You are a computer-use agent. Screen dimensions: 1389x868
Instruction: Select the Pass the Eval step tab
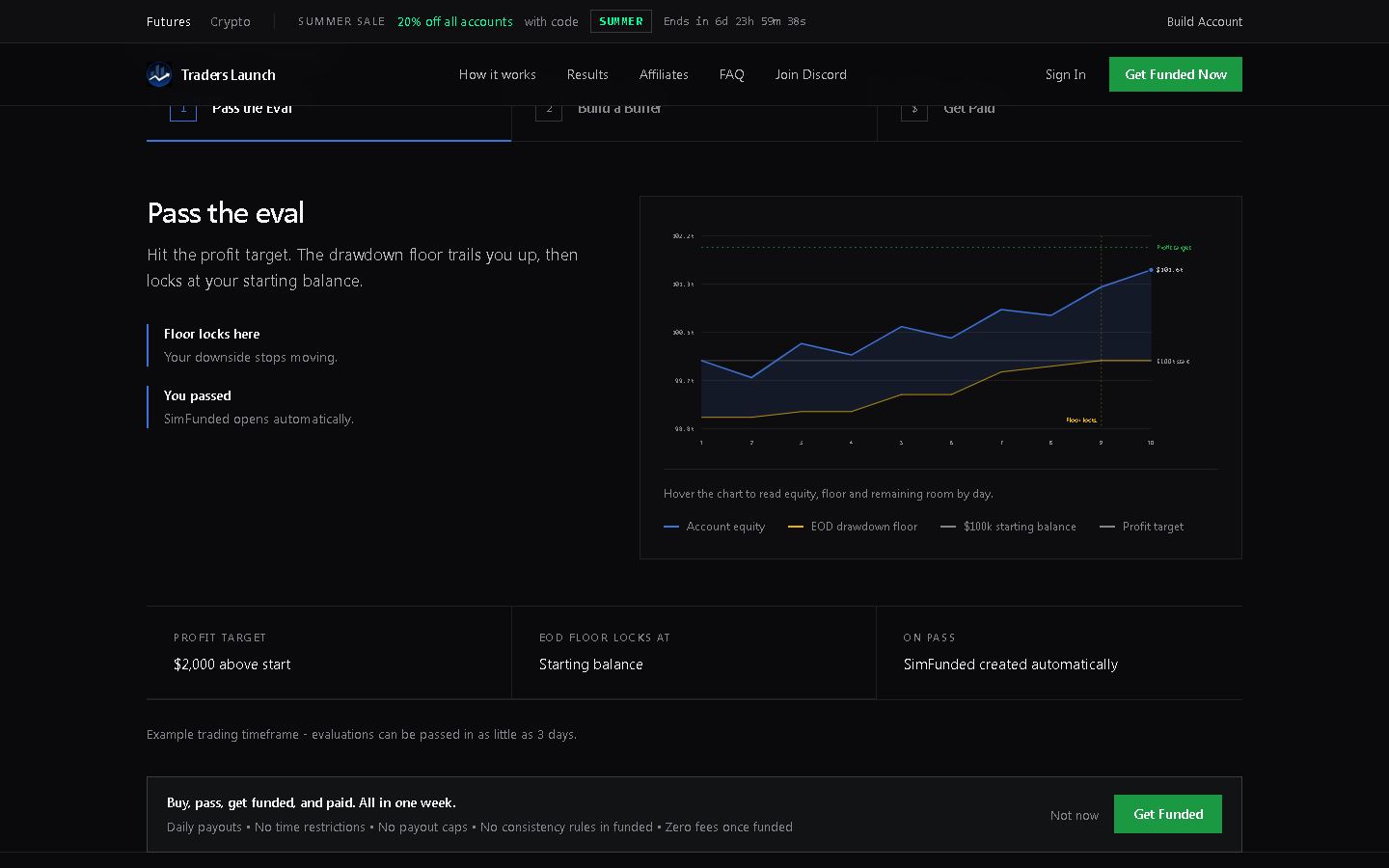(329, 122)
